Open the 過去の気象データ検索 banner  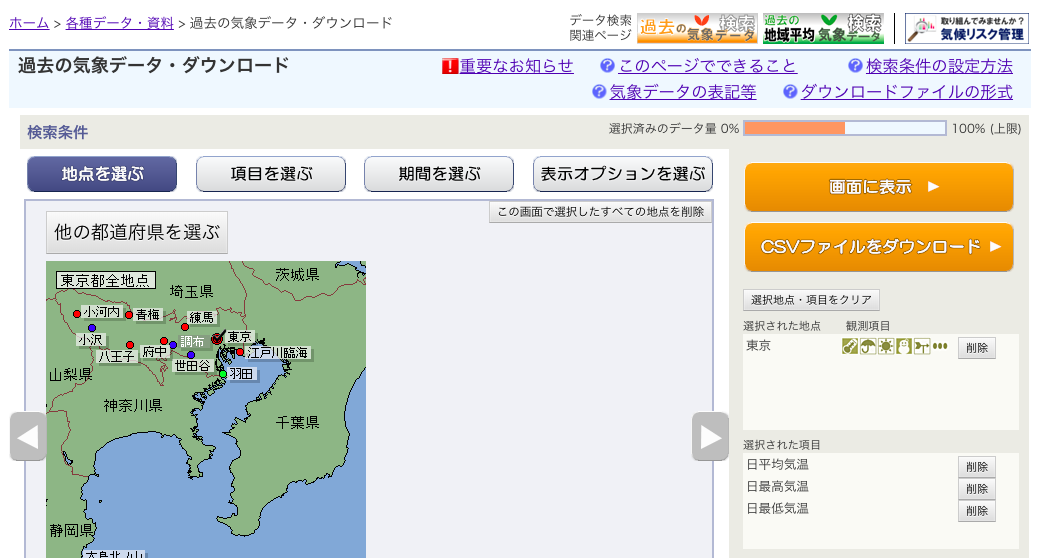696,28
